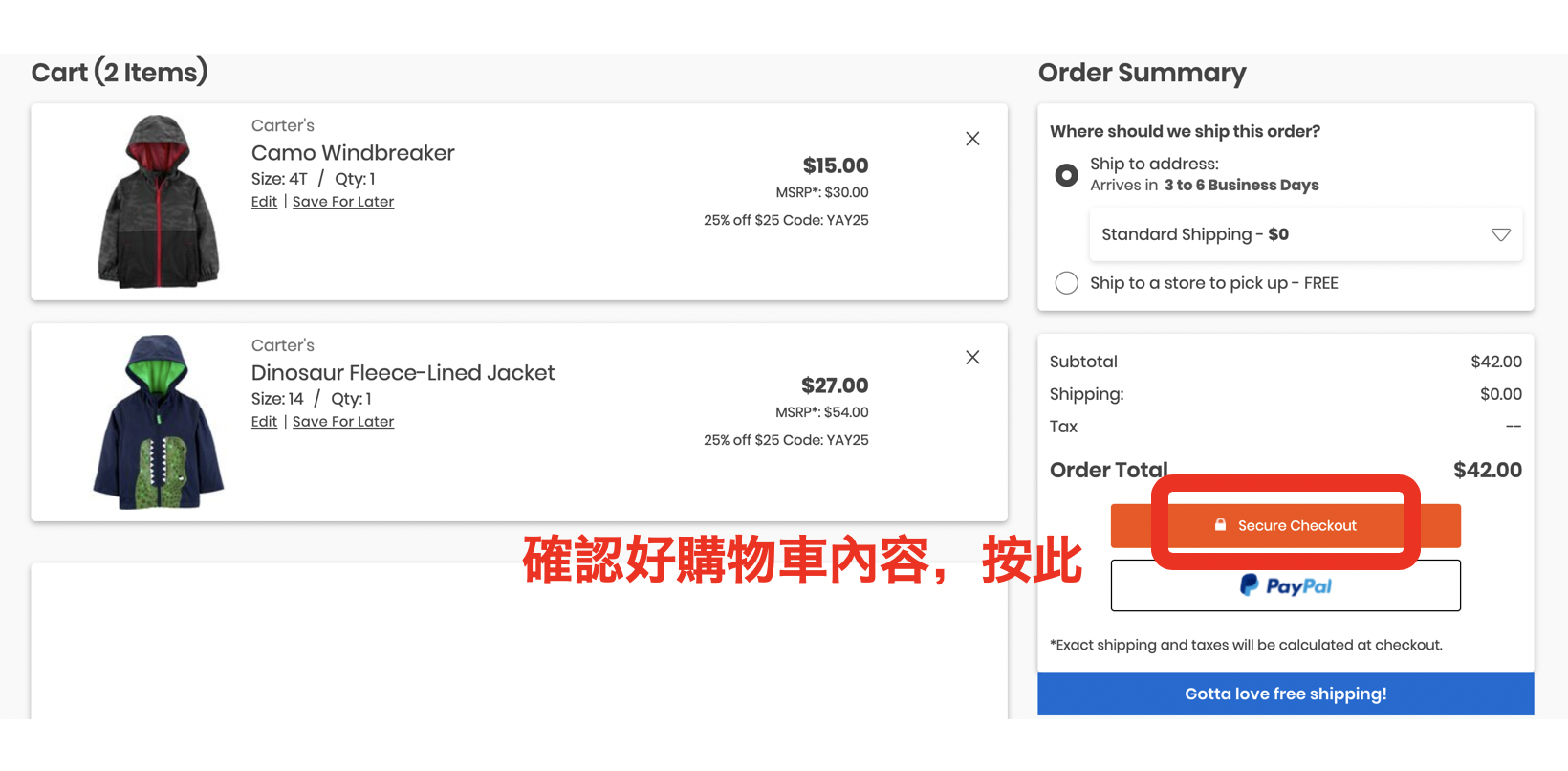Remove Dinosaur Fleece-Lined Jacket with X icon
The width and height of the screenshot is (1568, 771).
(x=972, y=358)
